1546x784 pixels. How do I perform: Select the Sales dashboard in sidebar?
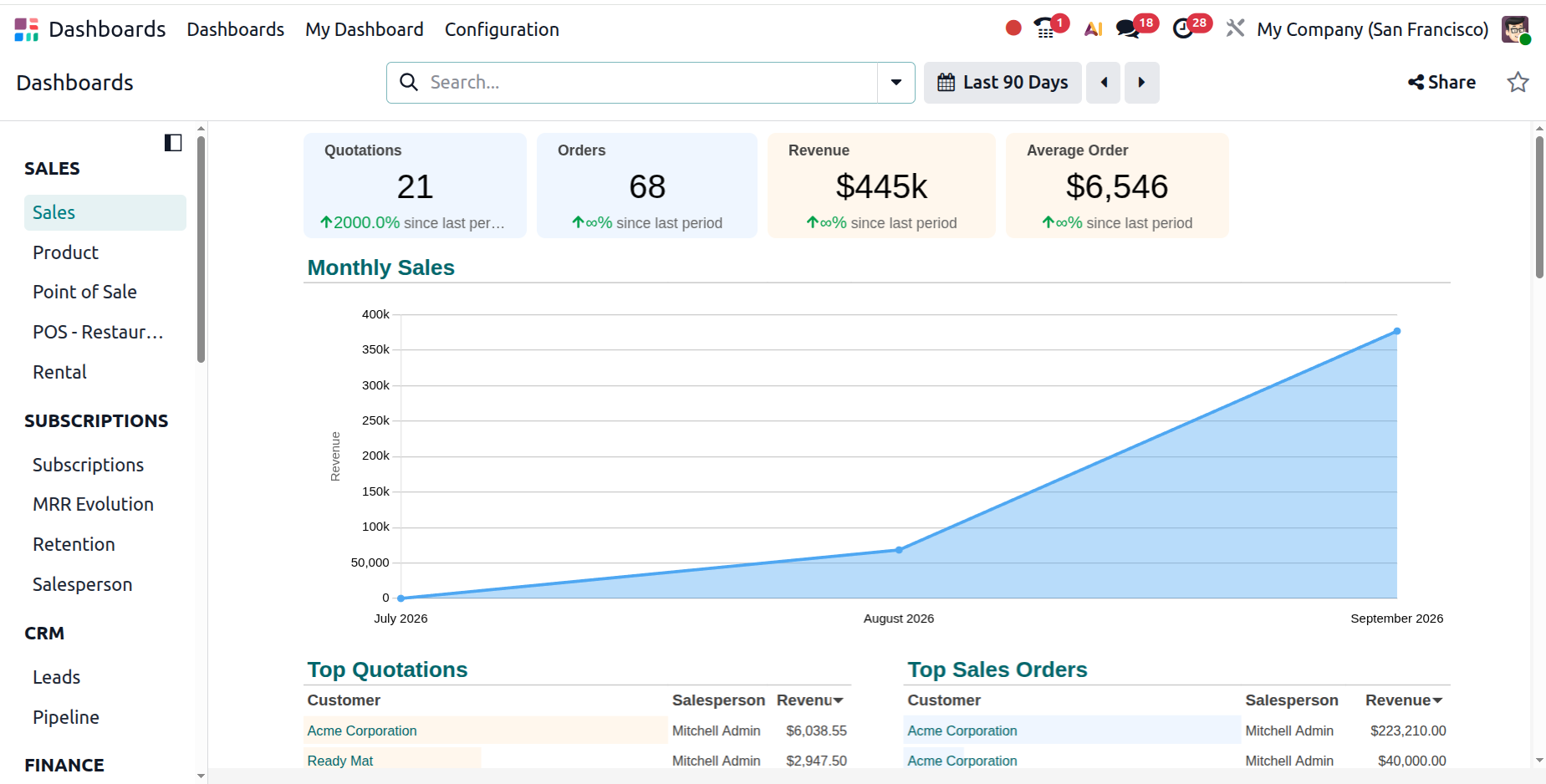point(105,212)
